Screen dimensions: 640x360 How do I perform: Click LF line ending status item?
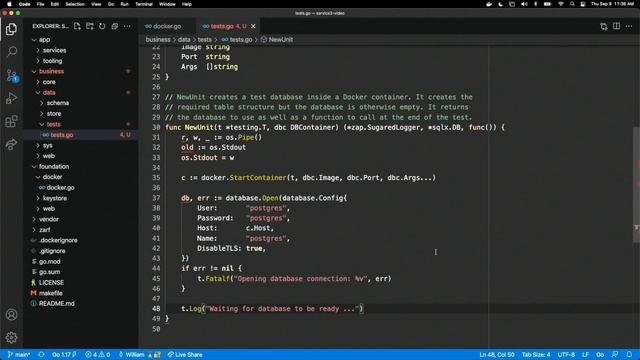point(585,355)
